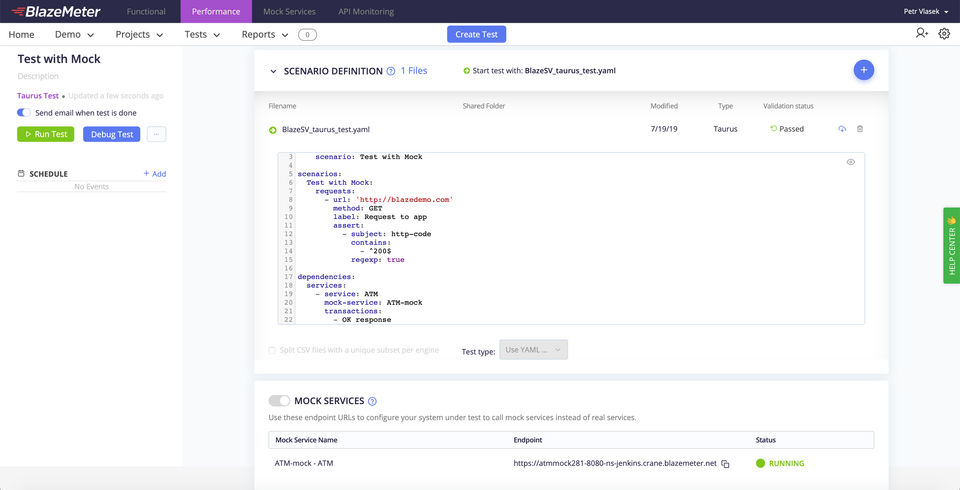
Task: Click the Description field
Action: click(38, 77)
